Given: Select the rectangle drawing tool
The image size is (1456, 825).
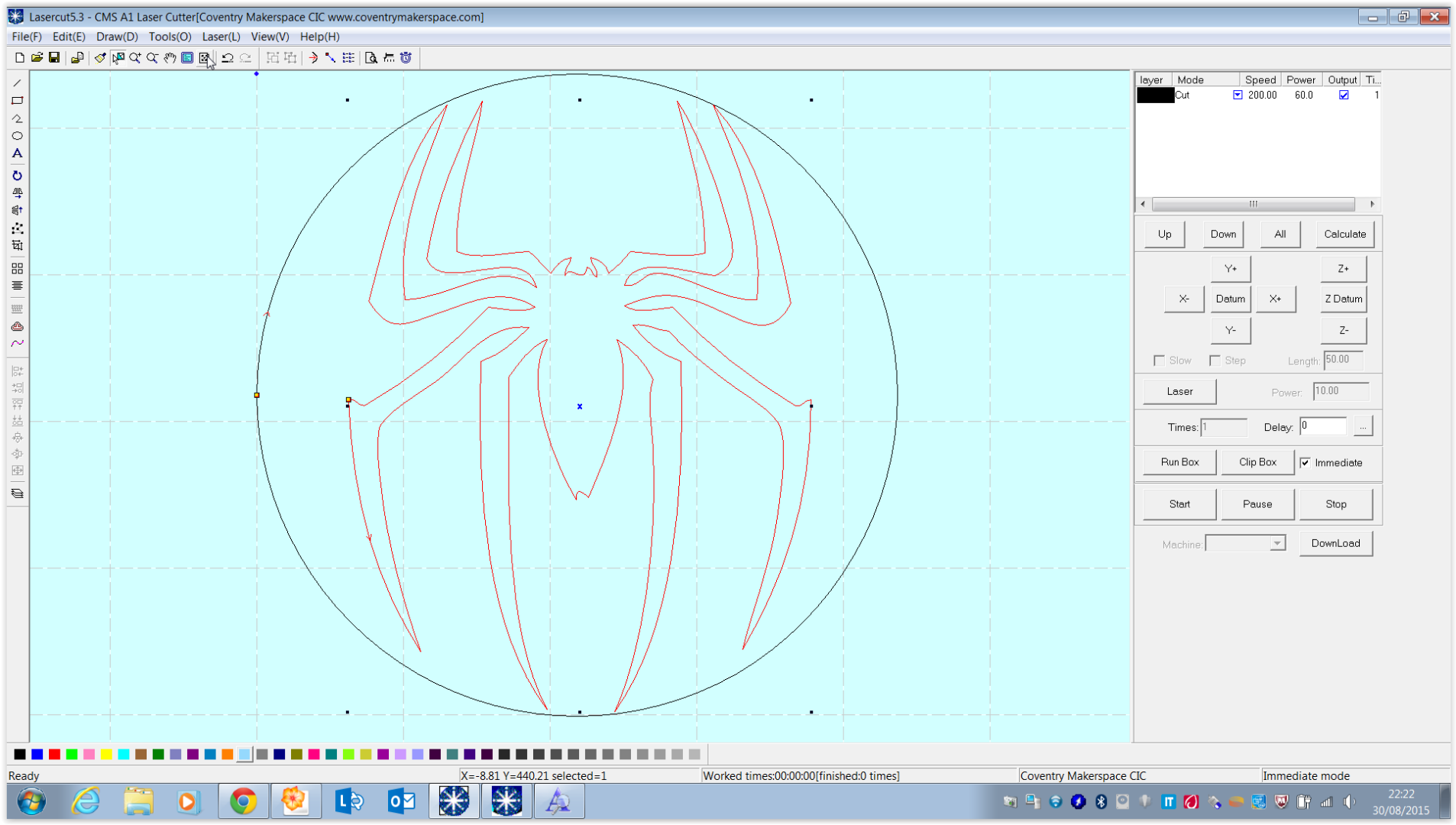Looking at the screenshot, I should click(x=18, y=101).
